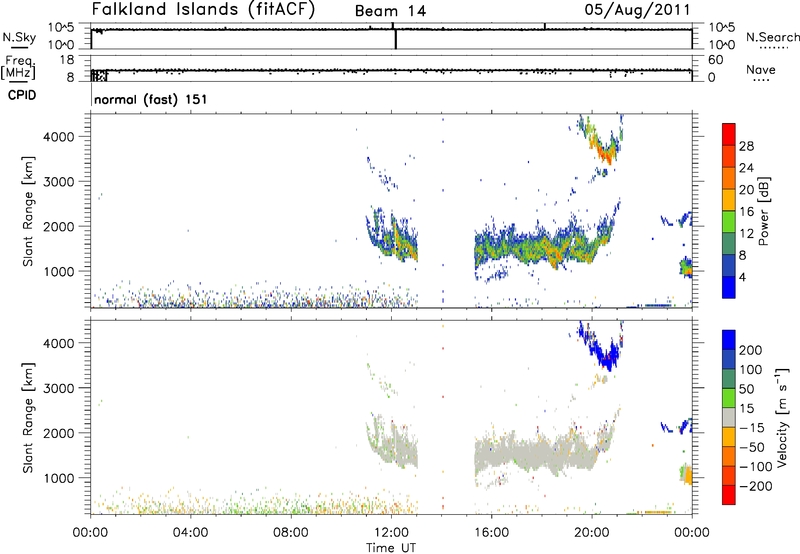Click the "08:00" time axis label
Screen dimensions: 800x554
point(291,533)
